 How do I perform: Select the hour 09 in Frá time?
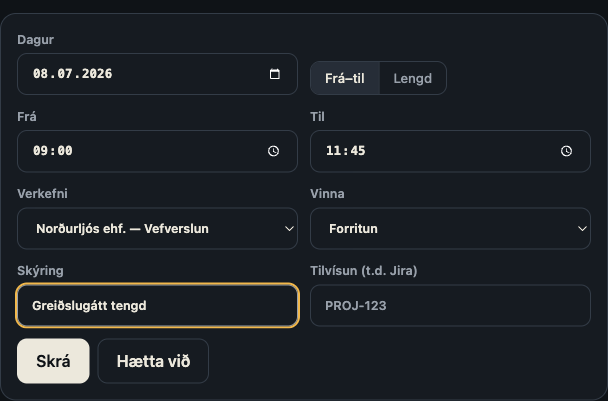click(41, 151)
